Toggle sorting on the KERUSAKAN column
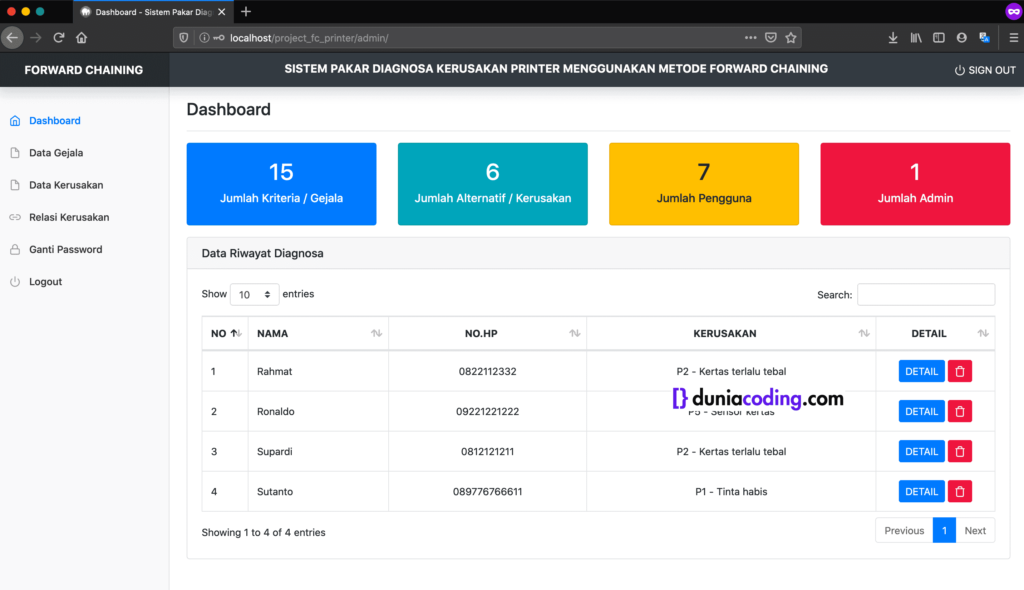 pos(863,333)
